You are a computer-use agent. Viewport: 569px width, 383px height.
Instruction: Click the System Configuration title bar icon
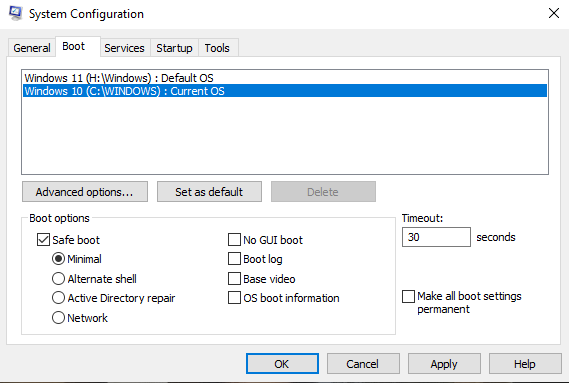coord(16,13)
